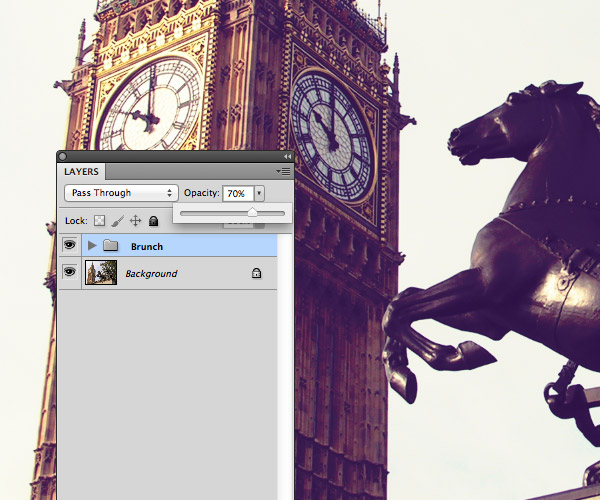Hide the Brunch group layer

tap(69, 244)
